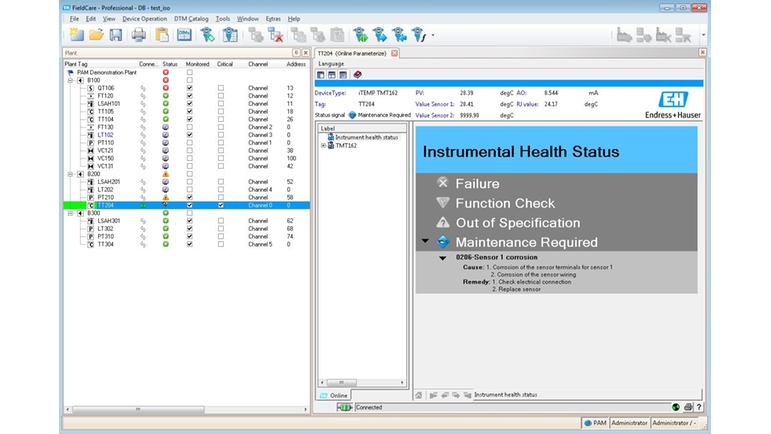Click printer icon in DTM status bar
This screenshot has width=771, height=434.
pyautogui.click(x=688, y=407)
